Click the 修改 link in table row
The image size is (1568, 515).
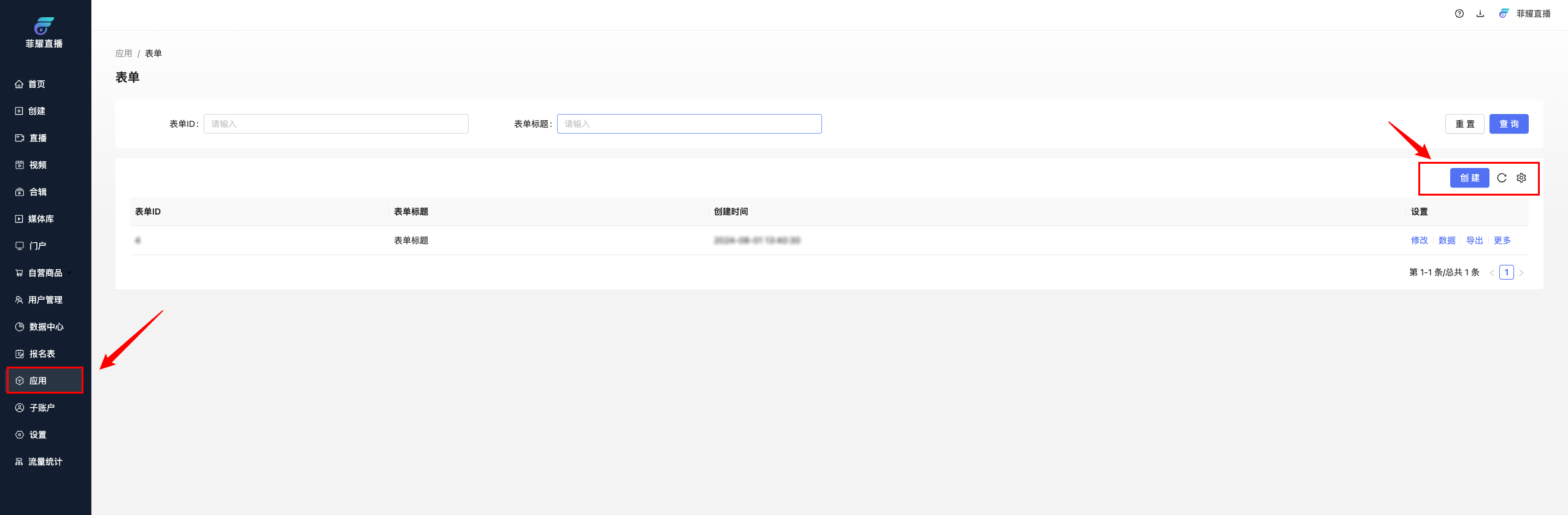click(x=1419, y=240)
